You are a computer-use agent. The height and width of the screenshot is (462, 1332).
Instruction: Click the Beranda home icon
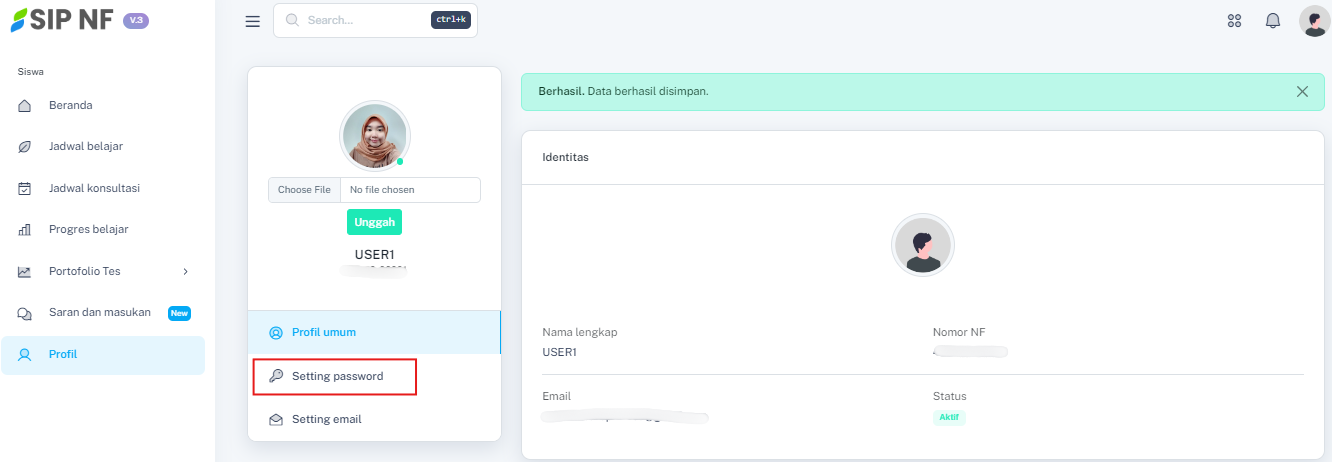pos(25,106)
